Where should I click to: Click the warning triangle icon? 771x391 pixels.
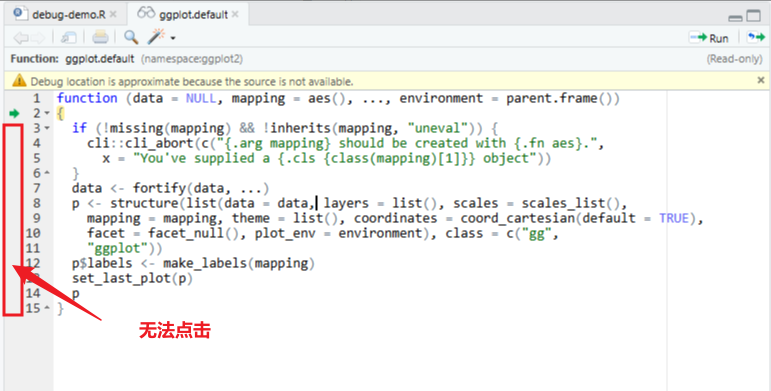19,80
